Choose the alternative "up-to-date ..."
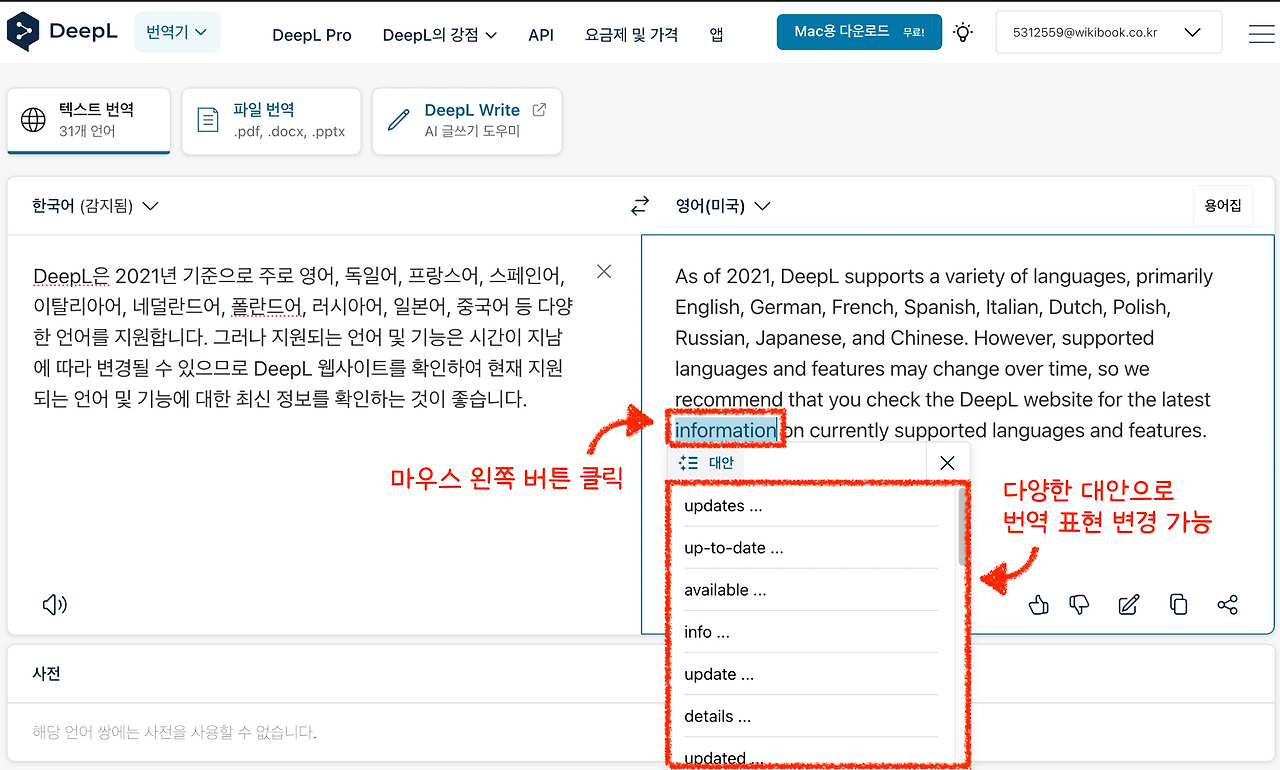This screenshot has width=1280, height=770. 811,548
